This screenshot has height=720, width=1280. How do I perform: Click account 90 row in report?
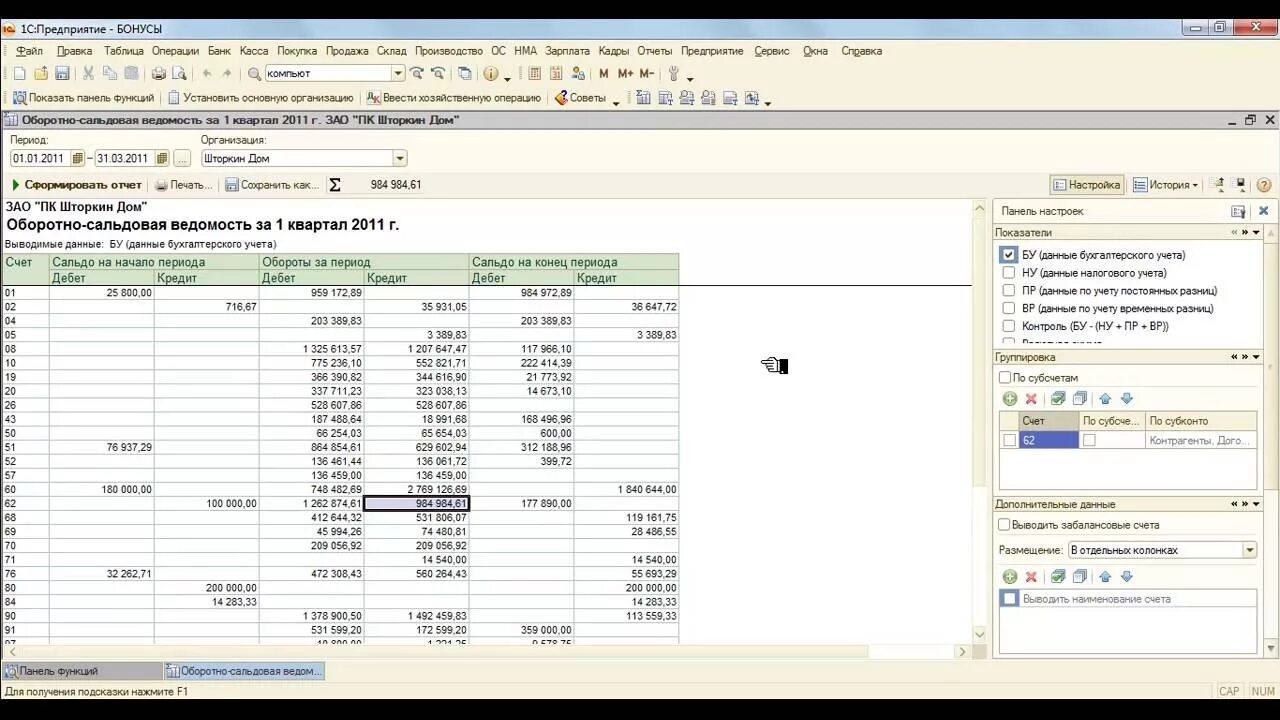[339, 616]
